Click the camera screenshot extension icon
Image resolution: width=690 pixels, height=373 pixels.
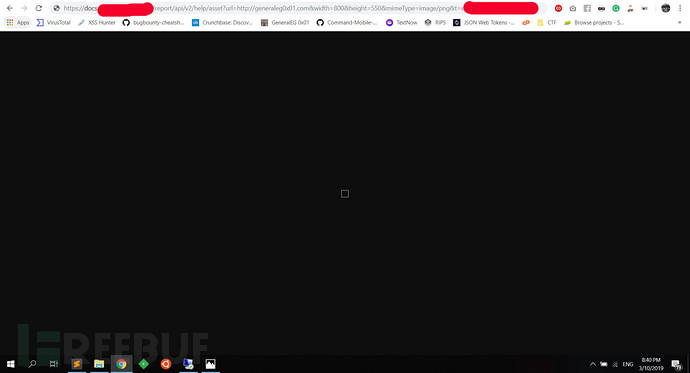[x=573, y=8]
